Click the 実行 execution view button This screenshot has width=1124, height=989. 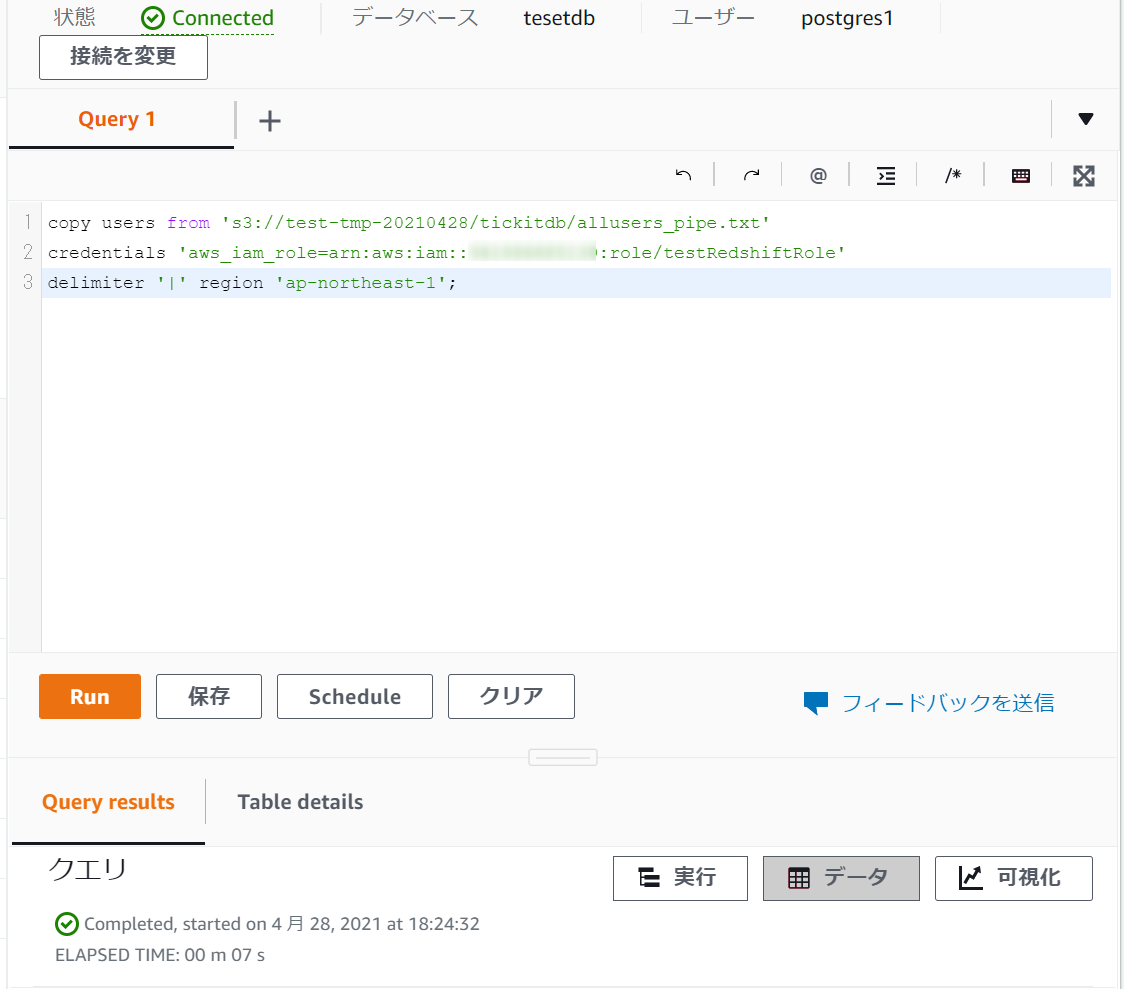680,878
